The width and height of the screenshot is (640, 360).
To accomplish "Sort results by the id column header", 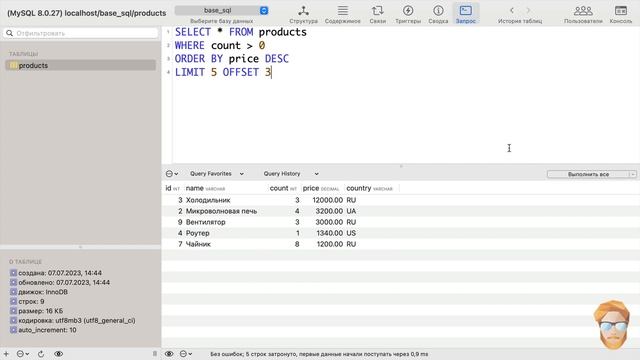I will (172, 188).
